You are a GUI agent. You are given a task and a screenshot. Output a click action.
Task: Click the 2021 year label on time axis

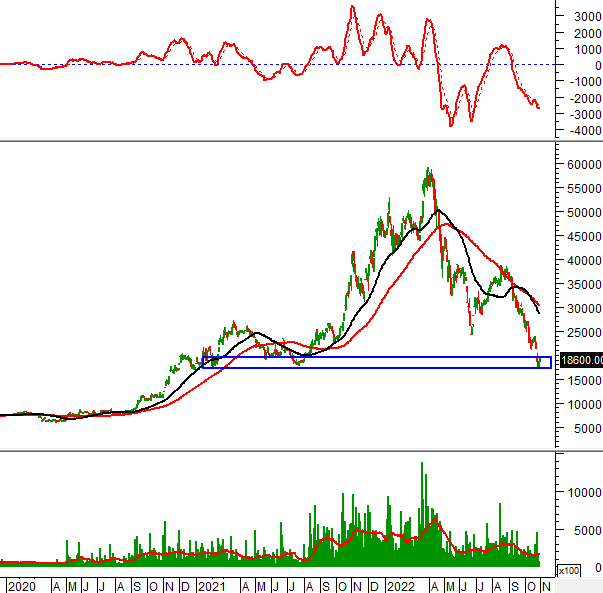212,585
